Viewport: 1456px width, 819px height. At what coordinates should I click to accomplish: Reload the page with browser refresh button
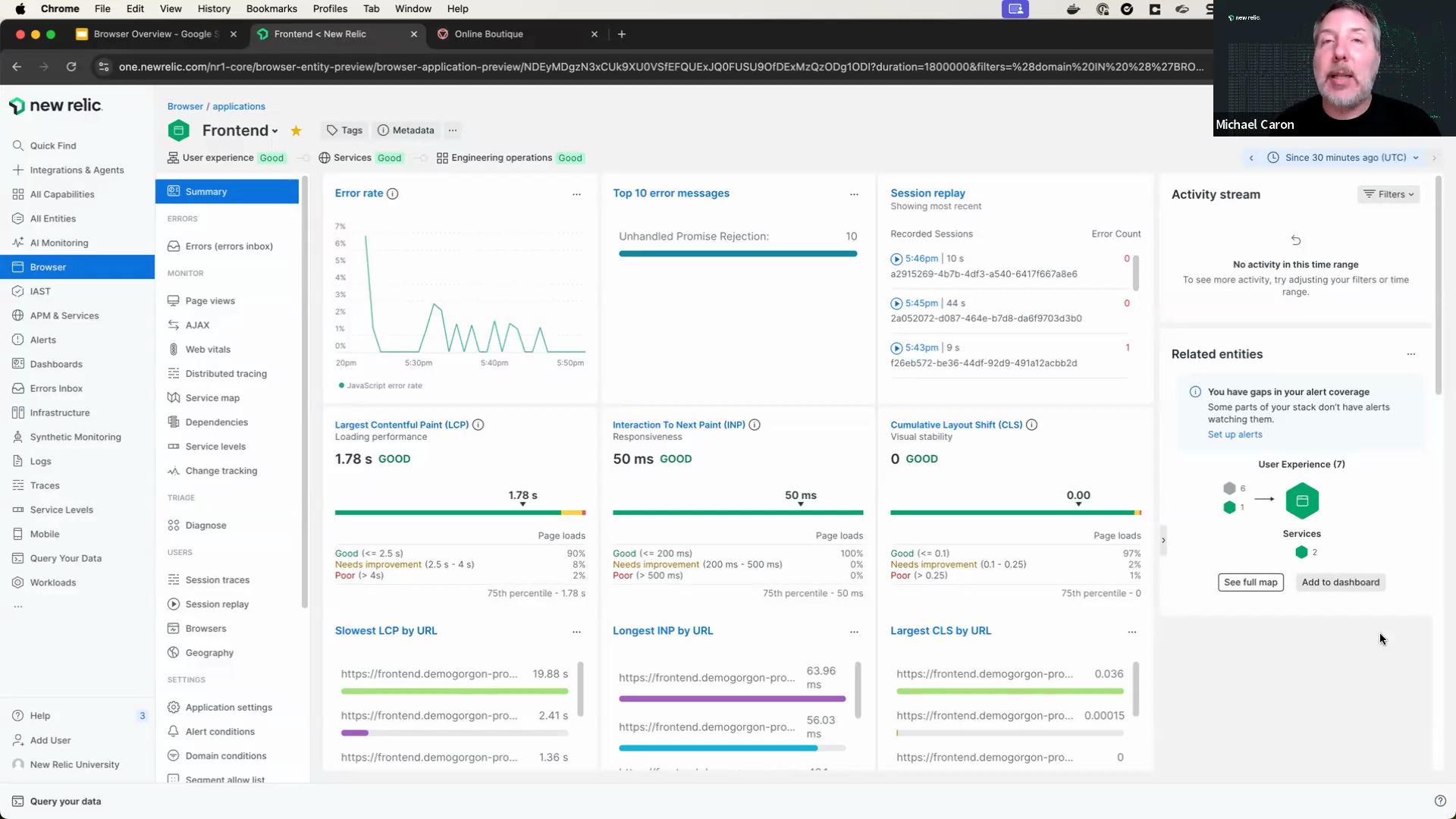[71, 67]
